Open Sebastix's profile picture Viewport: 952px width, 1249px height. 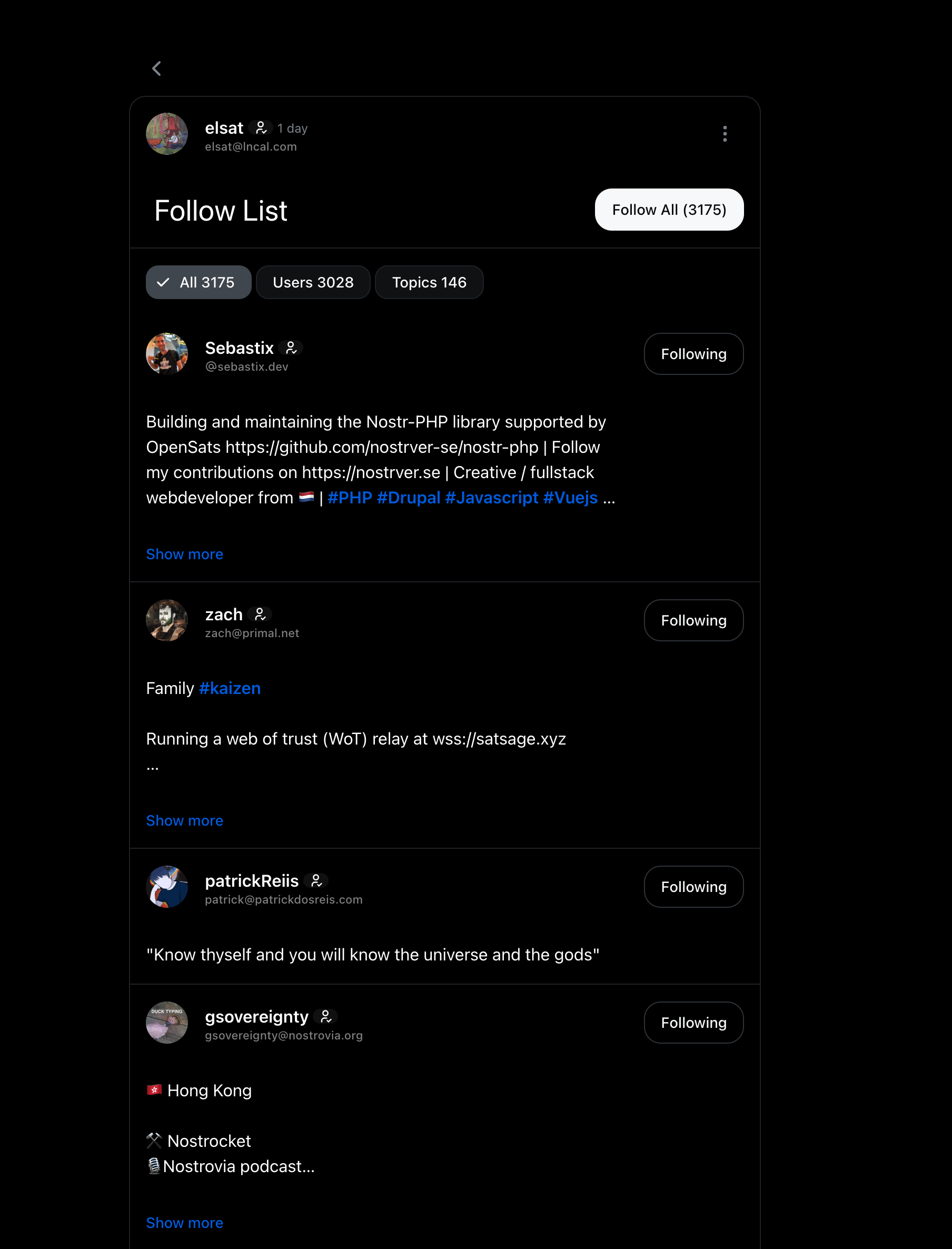166,354
